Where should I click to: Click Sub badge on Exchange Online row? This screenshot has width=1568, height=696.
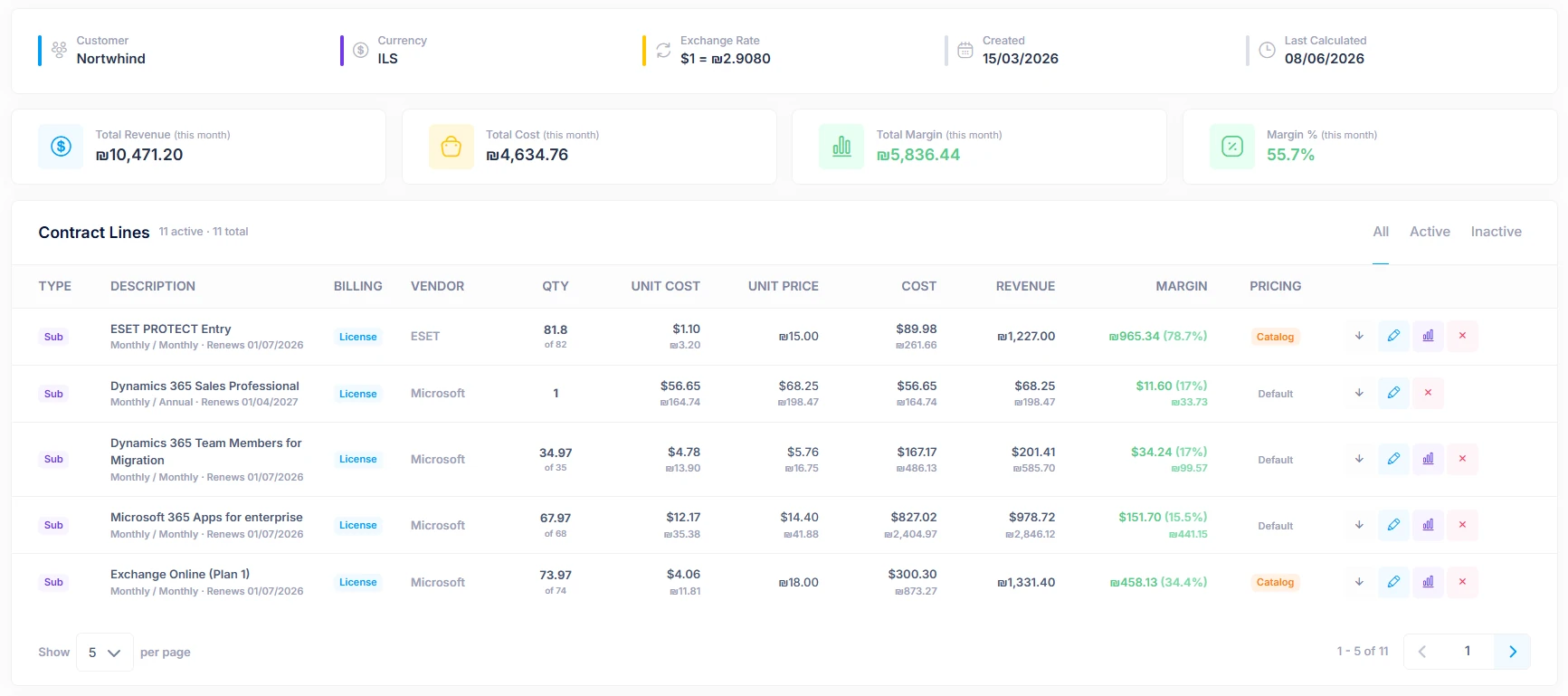coord(53,582)
